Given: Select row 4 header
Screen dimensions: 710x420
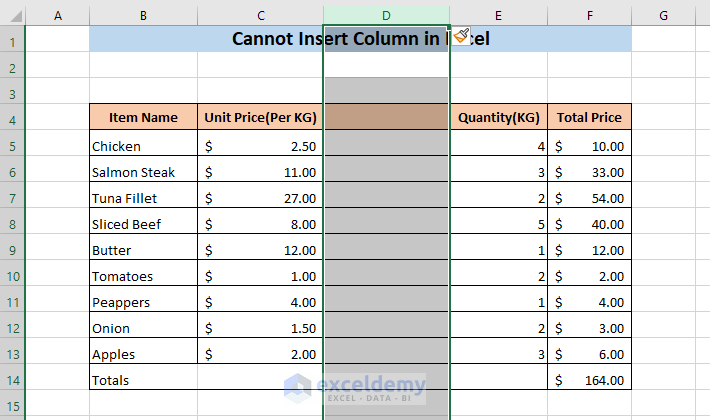Looking at the screenshot, I should pos(12,118).
